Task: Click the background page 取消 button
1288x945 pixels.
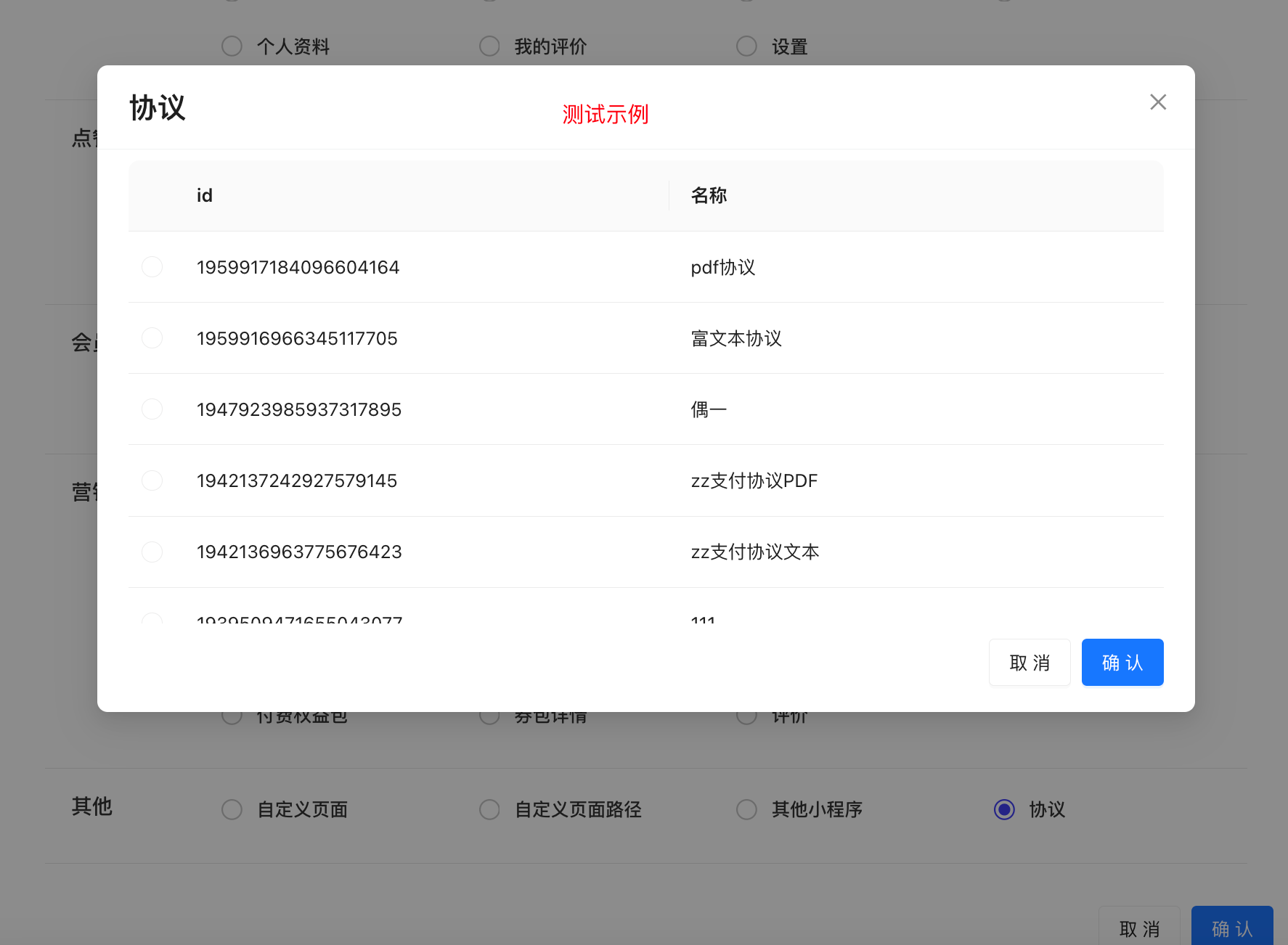Action: click(1138, 928)
